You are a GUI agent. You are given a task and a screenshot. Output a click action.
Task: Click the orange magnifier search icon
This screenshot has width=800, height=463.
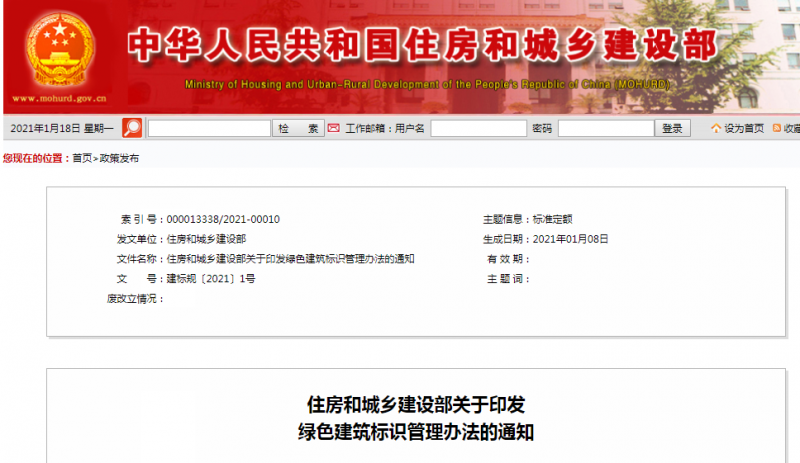tap(132, 128)
